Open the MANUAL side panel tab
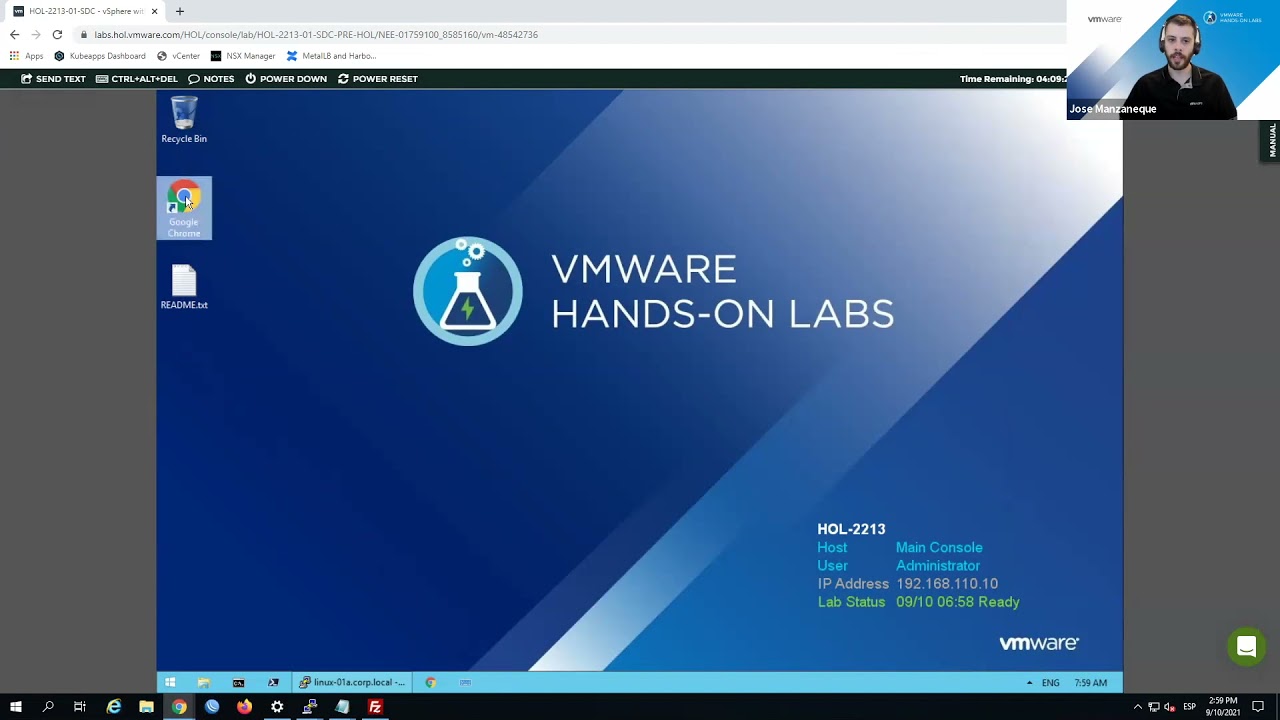This screenshot has height=720, width=1280. point(1272,140)
